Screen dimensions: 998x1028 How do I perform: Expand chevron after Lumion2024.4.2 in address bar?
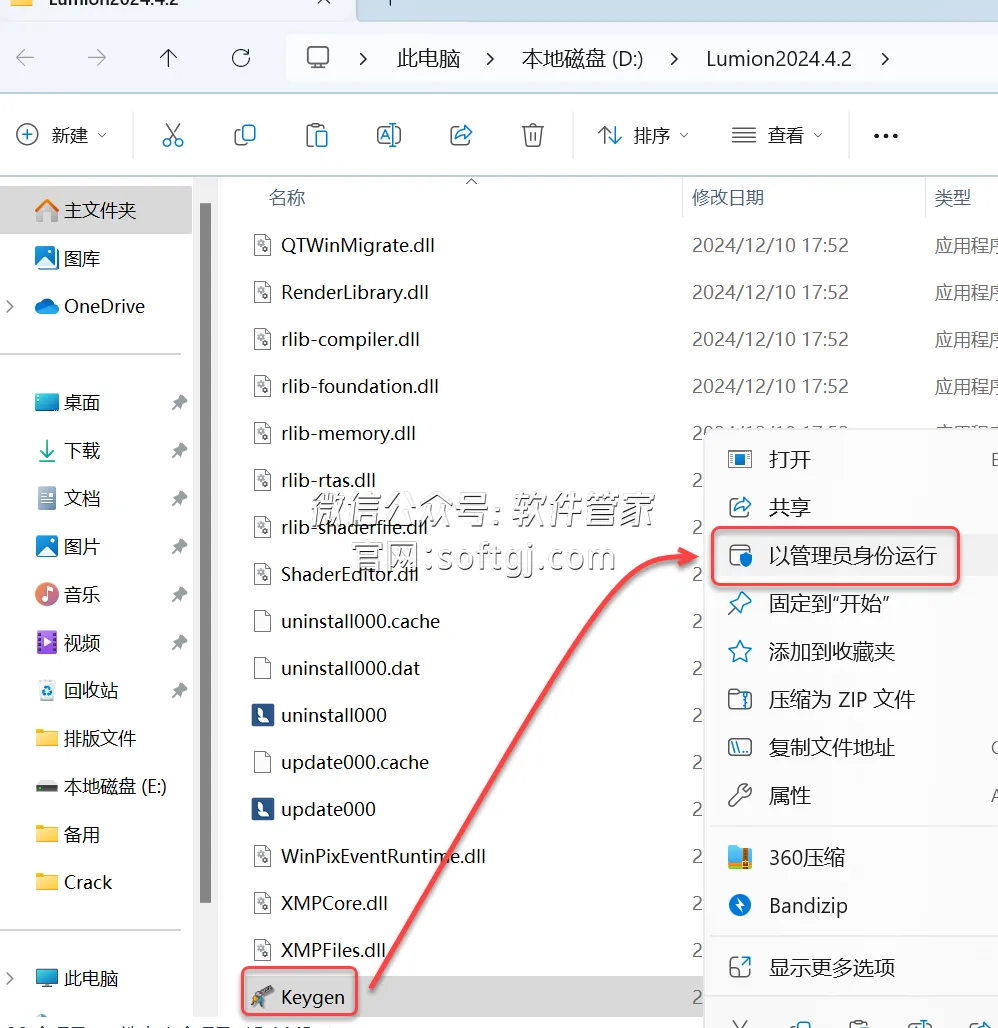885,59
